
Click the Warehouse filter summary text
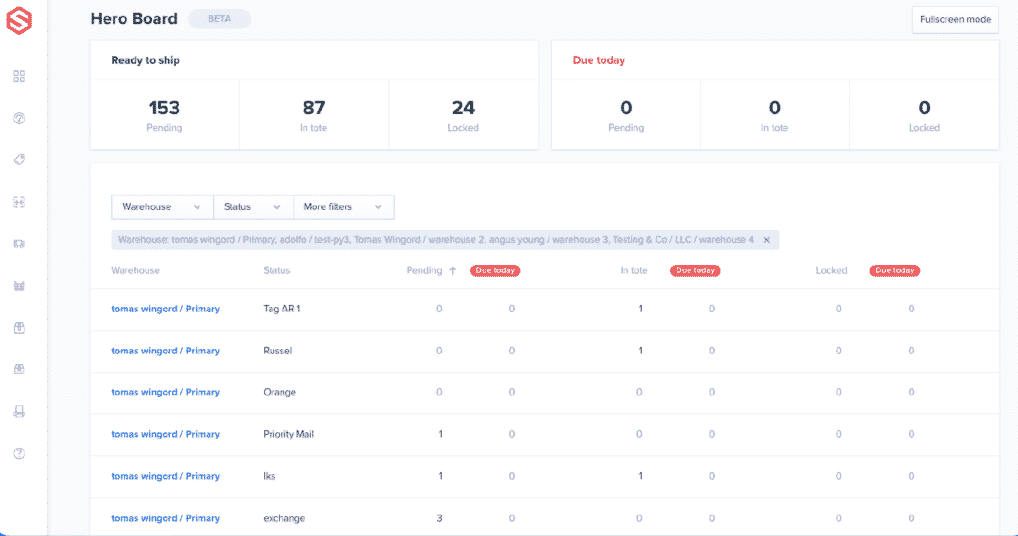[436, 240]
